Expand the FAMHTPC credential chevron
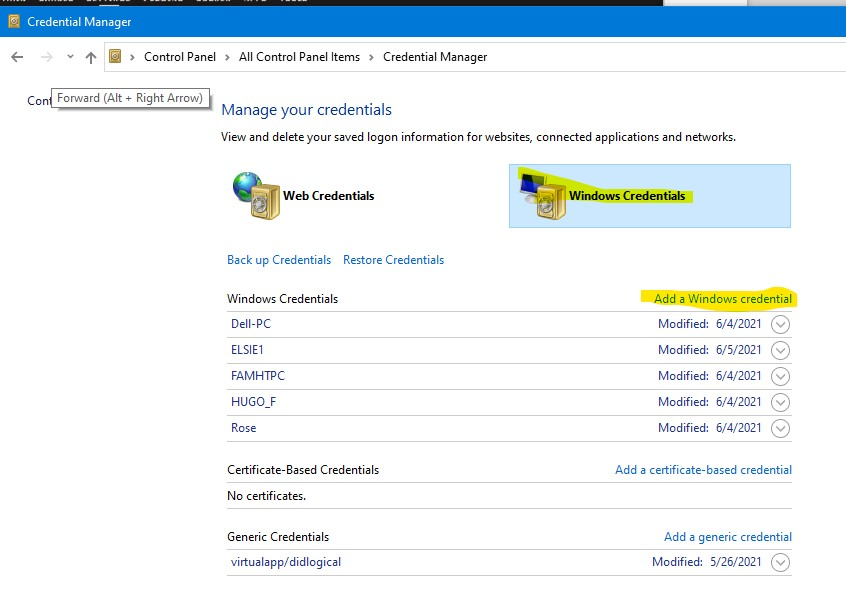Screen dimensions: 846x606 point(780,376)
